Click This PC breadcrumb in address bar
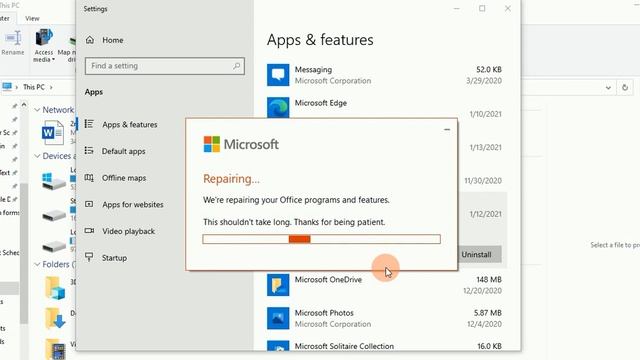The image size is (640, 360). (34, 87)
